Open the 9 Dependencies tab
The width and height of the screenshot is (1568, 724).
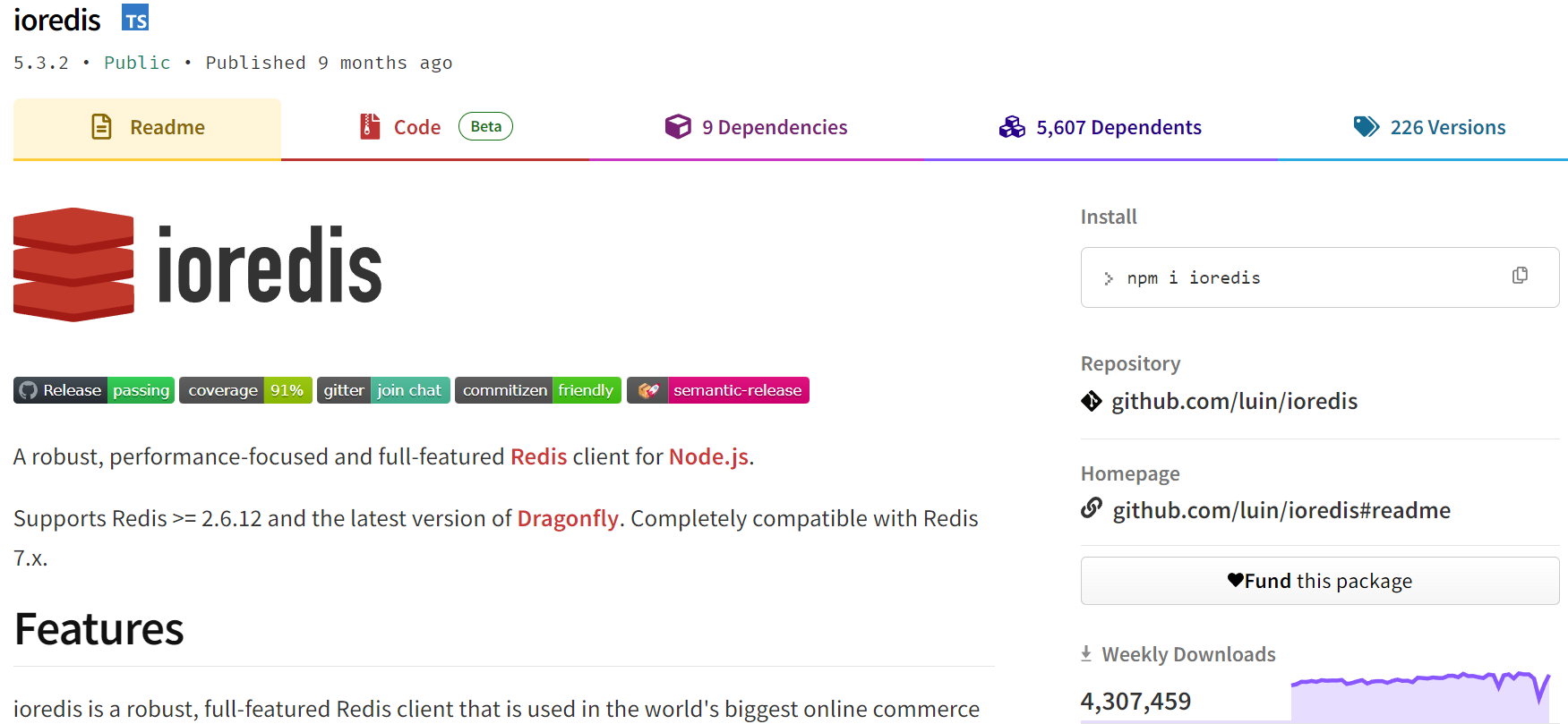coord(756,127)
